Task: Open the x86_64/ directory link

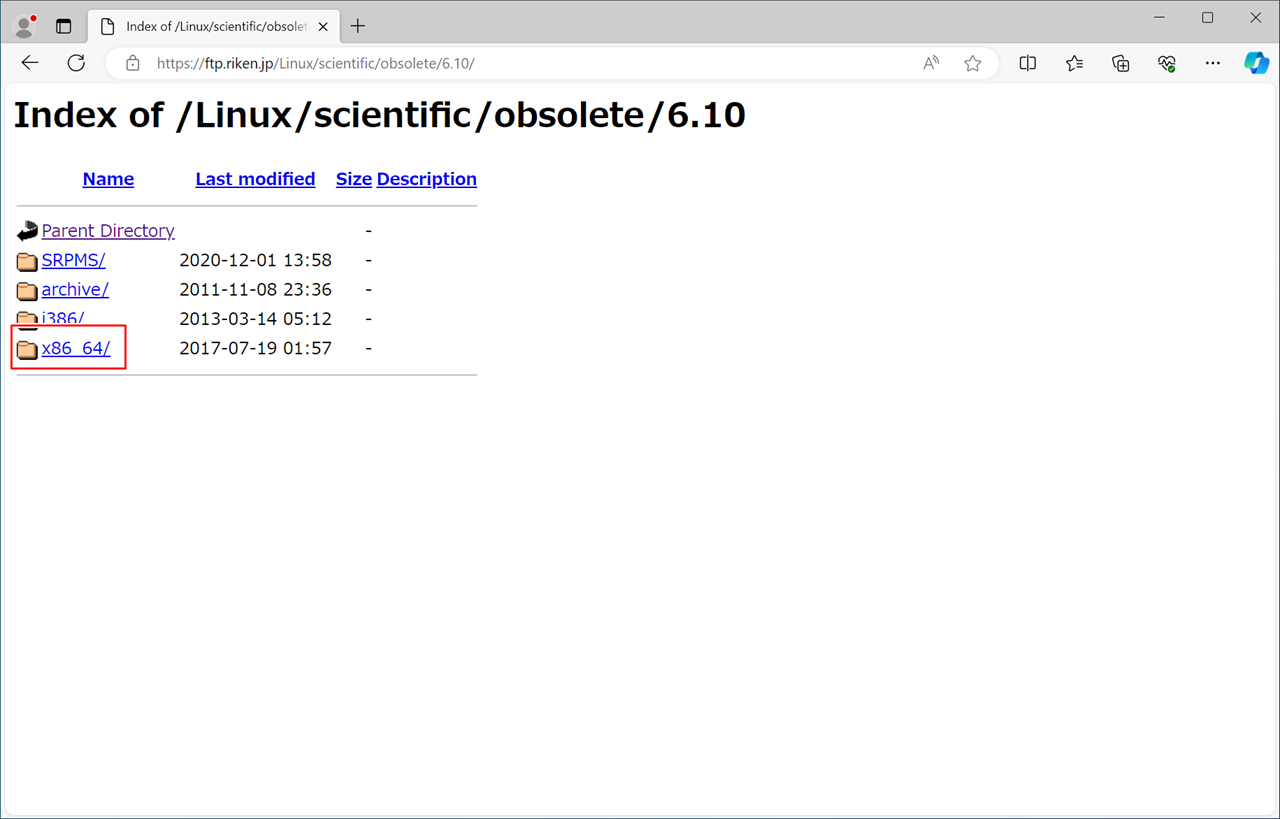Action: pos(76,349)
